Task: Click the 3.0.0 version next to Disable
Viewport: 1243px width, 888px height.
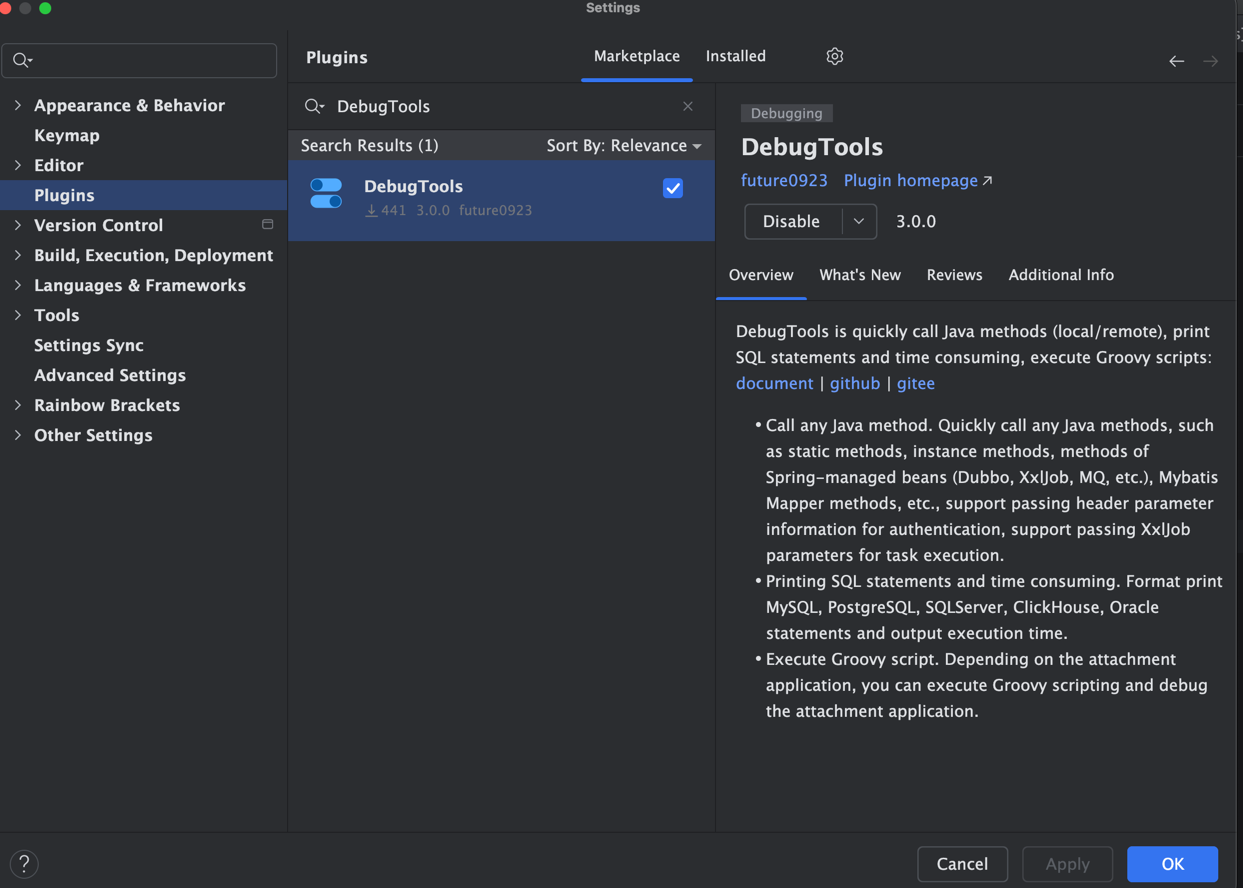Action: click(916, 222)
